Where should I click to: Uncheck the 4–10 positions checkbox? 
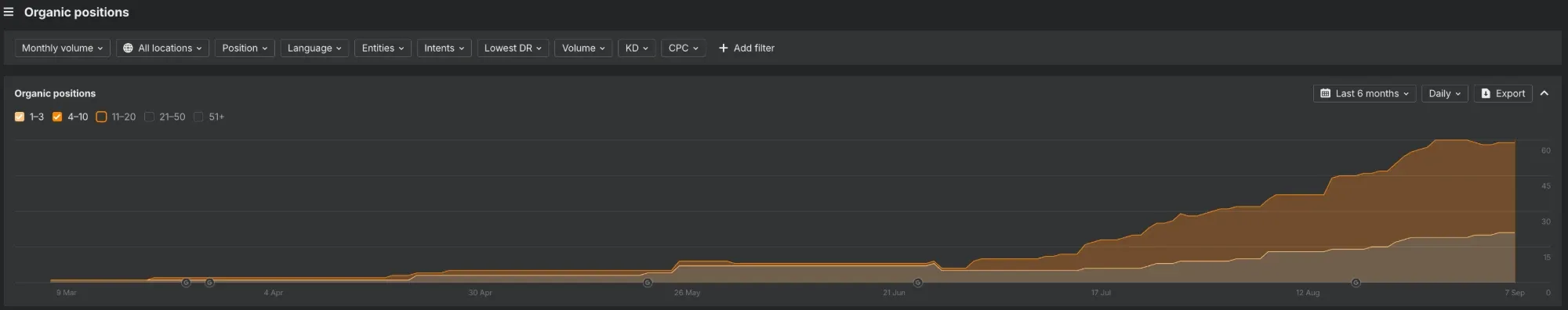57,117
